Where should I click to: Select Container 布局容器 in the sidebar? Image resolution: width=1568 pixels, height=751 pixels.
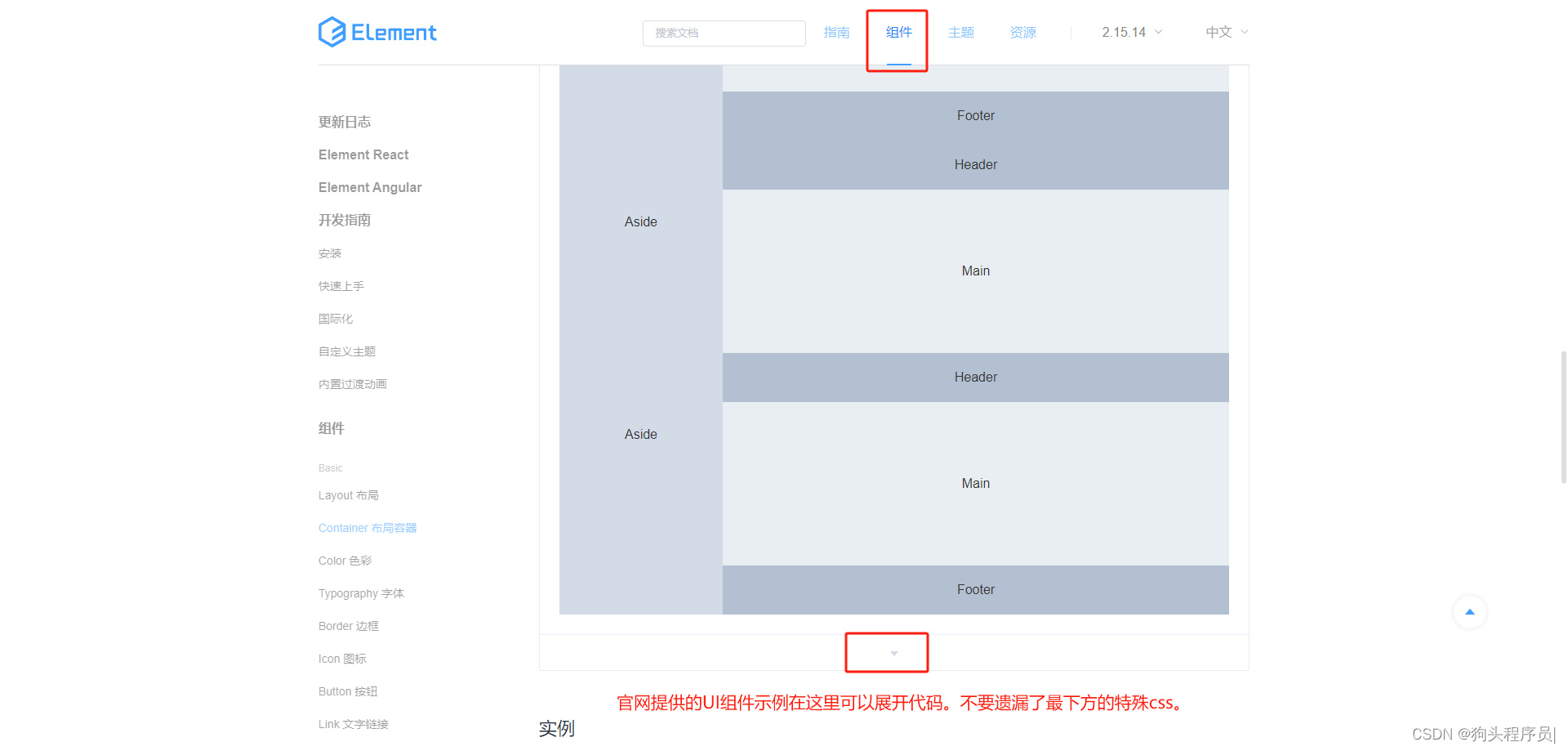[x=367, y=528]
